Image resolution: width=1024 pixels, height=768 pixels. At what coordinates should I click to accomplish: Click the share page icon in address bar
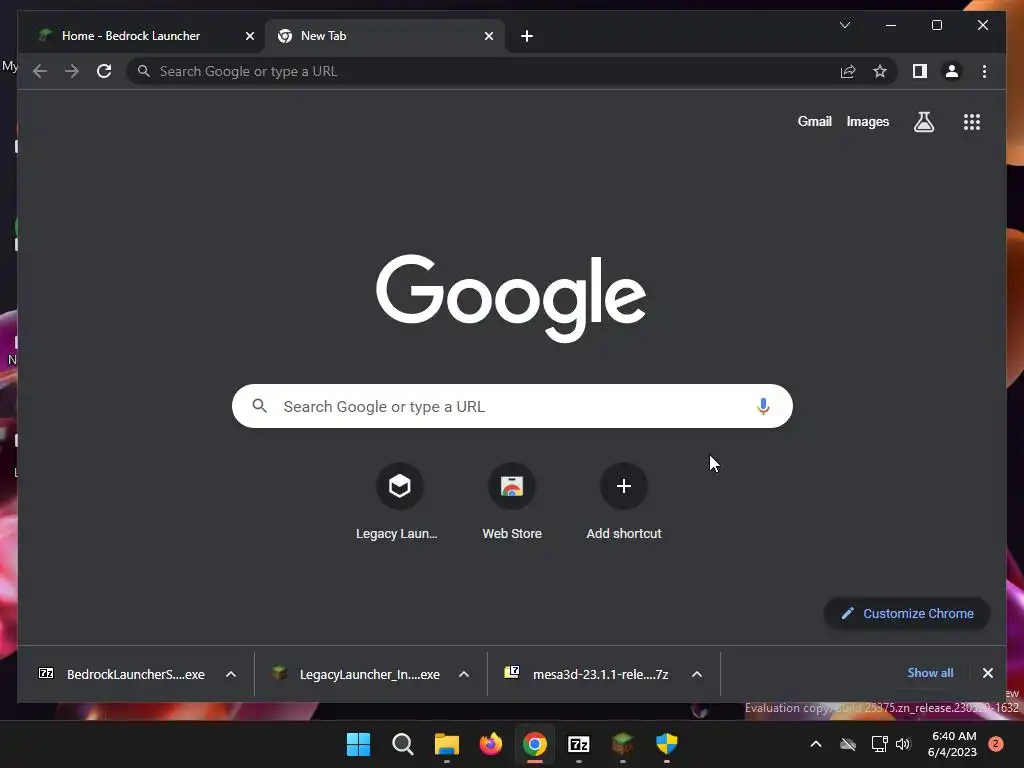click(848, 71)
